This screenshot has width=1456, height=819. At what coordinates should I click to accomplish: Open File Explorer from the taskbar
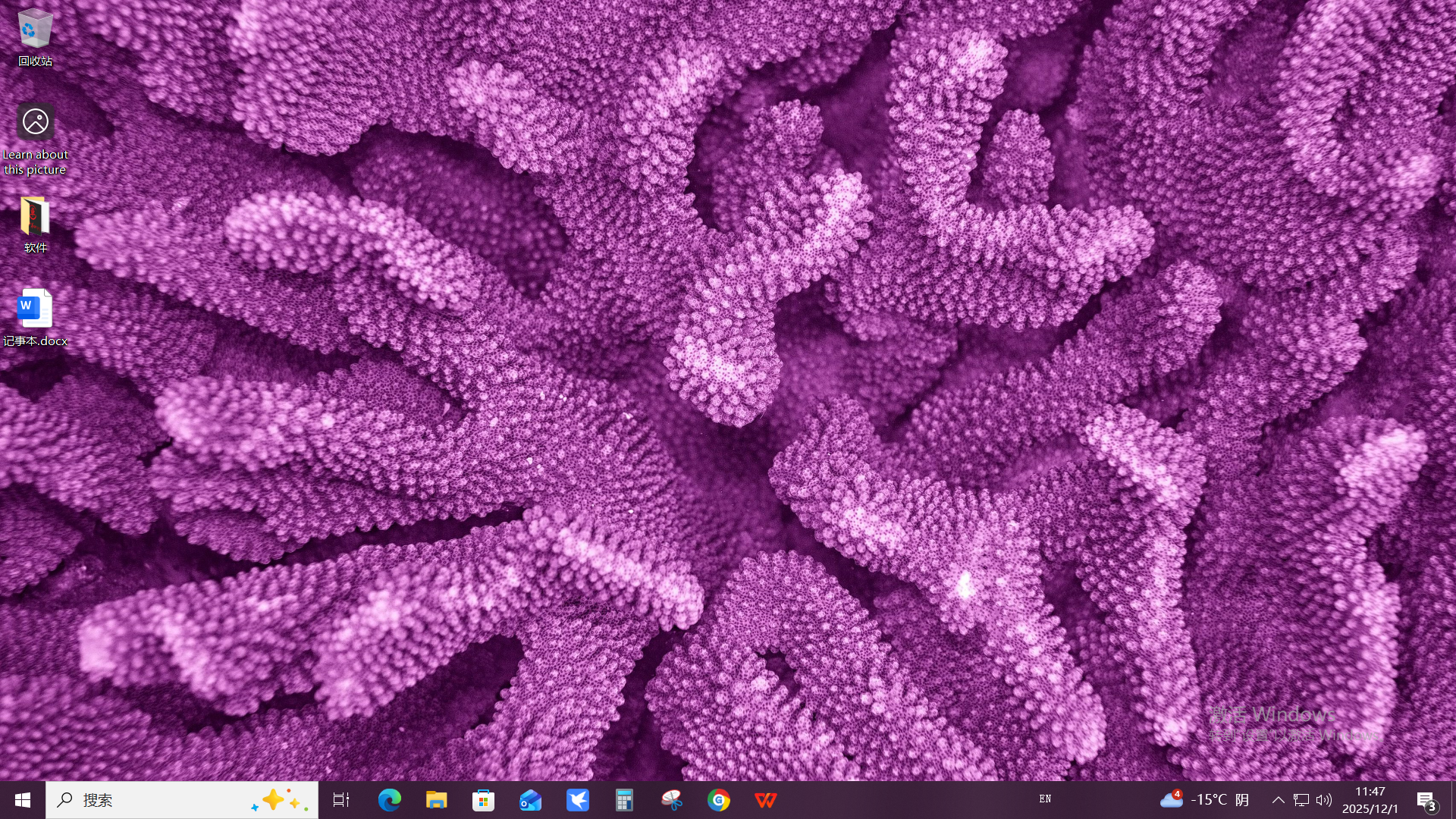(436, 800)
